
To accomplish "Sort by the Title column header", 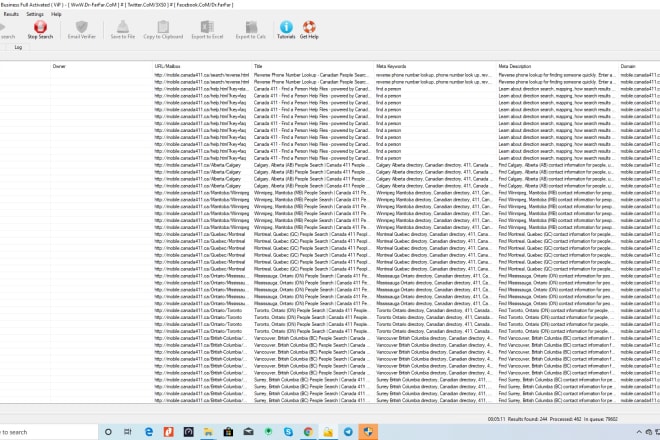I will tap(313, 66).
